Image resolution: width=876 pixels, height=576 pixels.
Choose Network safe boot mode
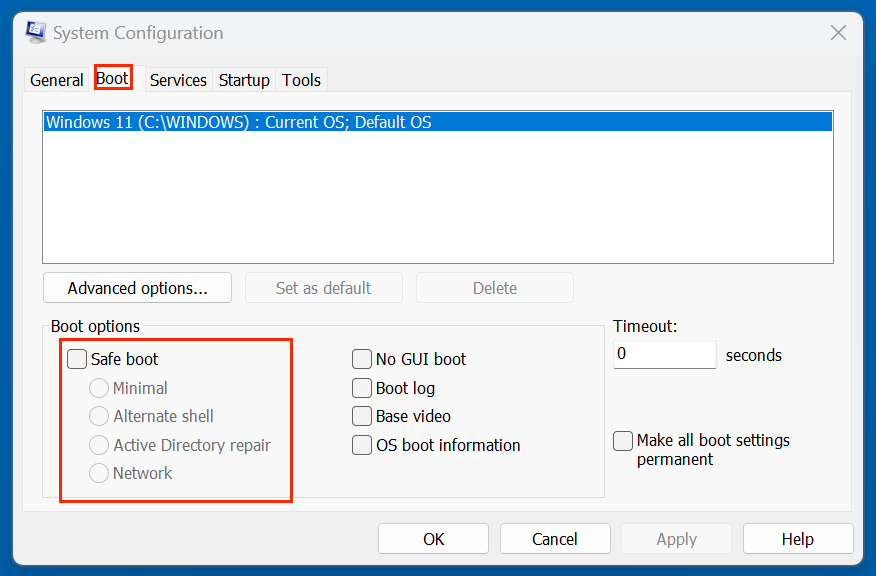100,473
